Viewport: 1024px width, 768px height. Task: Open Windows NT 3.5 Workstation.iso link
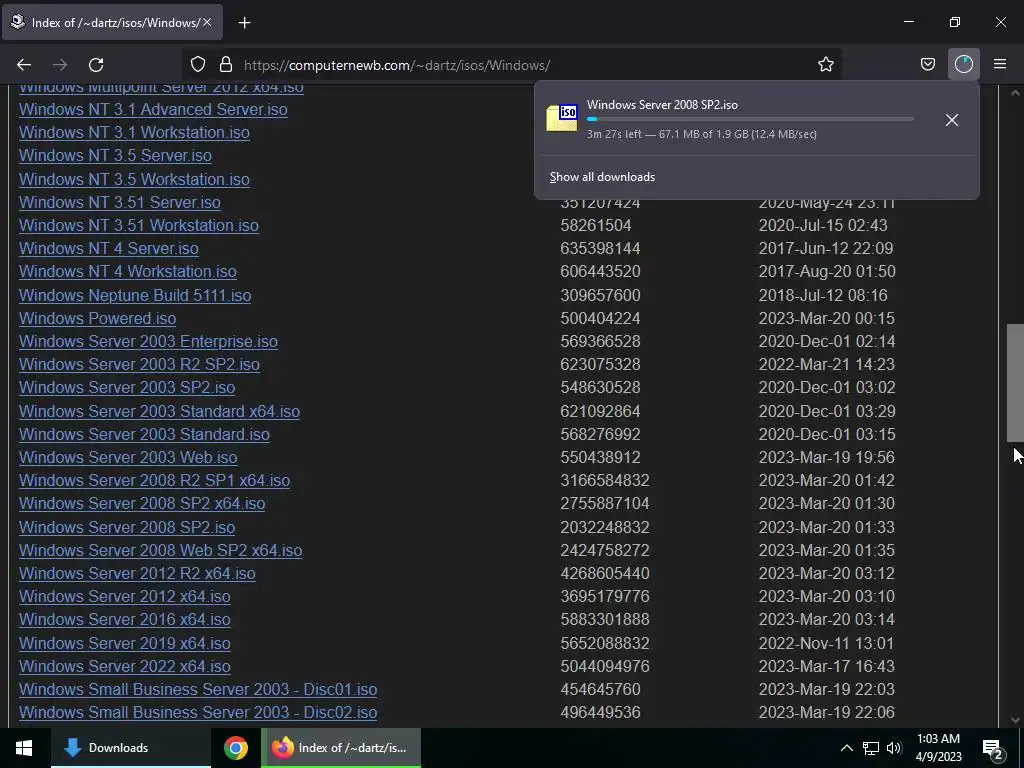(134, 179)
